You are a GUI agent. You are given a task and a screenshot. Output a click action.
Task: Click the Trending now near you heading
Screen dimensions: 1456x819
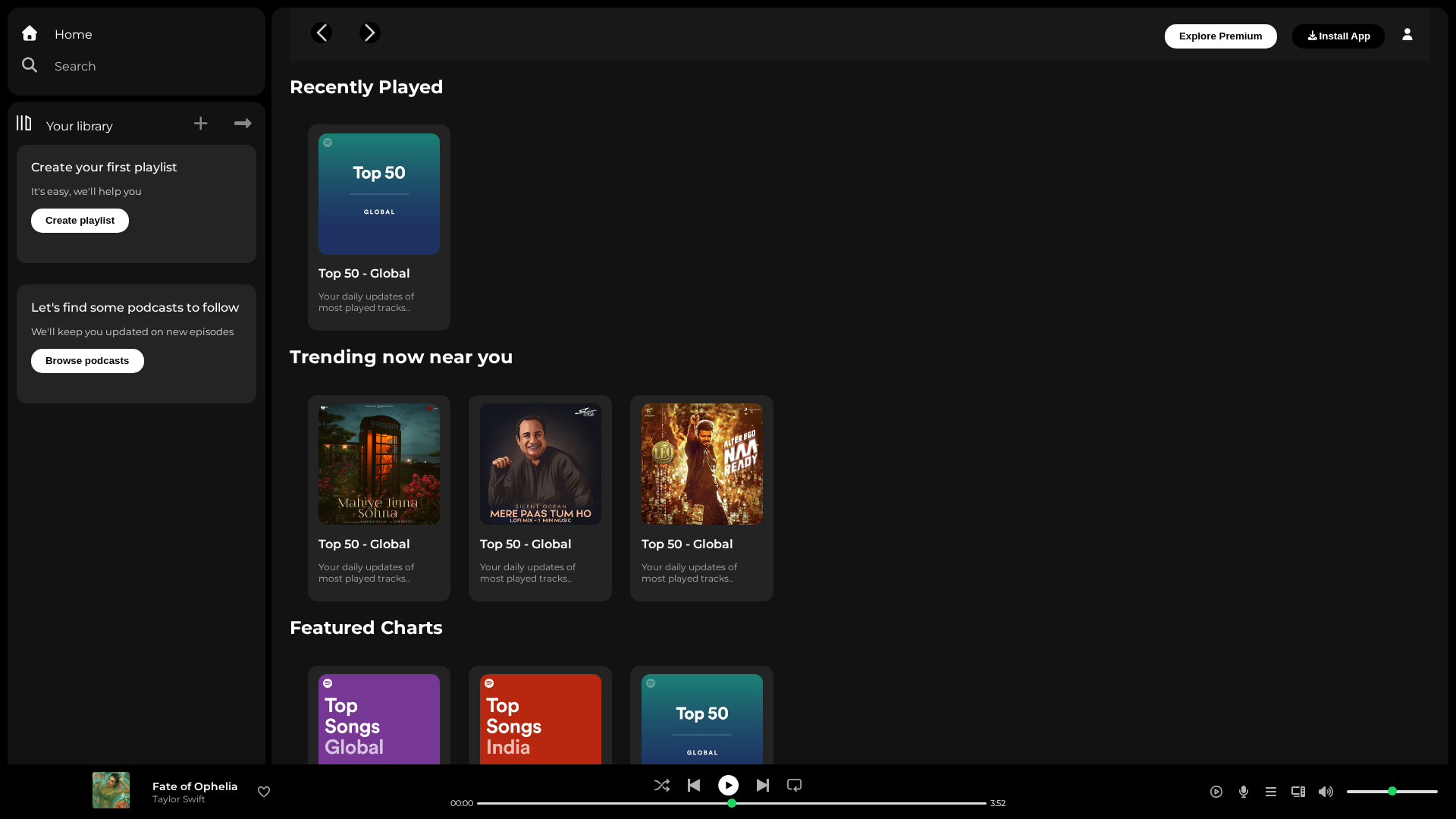pyautogui.click(x=401, y=357)
